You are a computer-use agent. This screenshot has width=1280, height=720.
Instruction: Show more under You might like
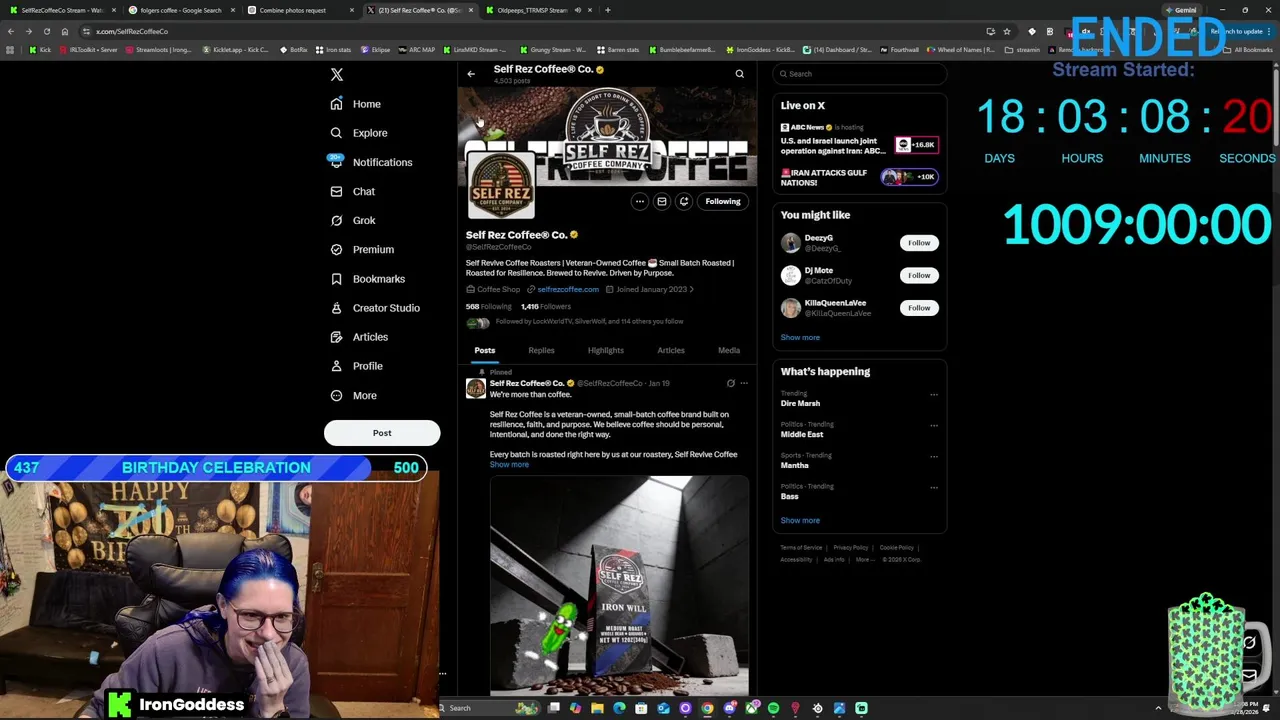pos(800,337)
